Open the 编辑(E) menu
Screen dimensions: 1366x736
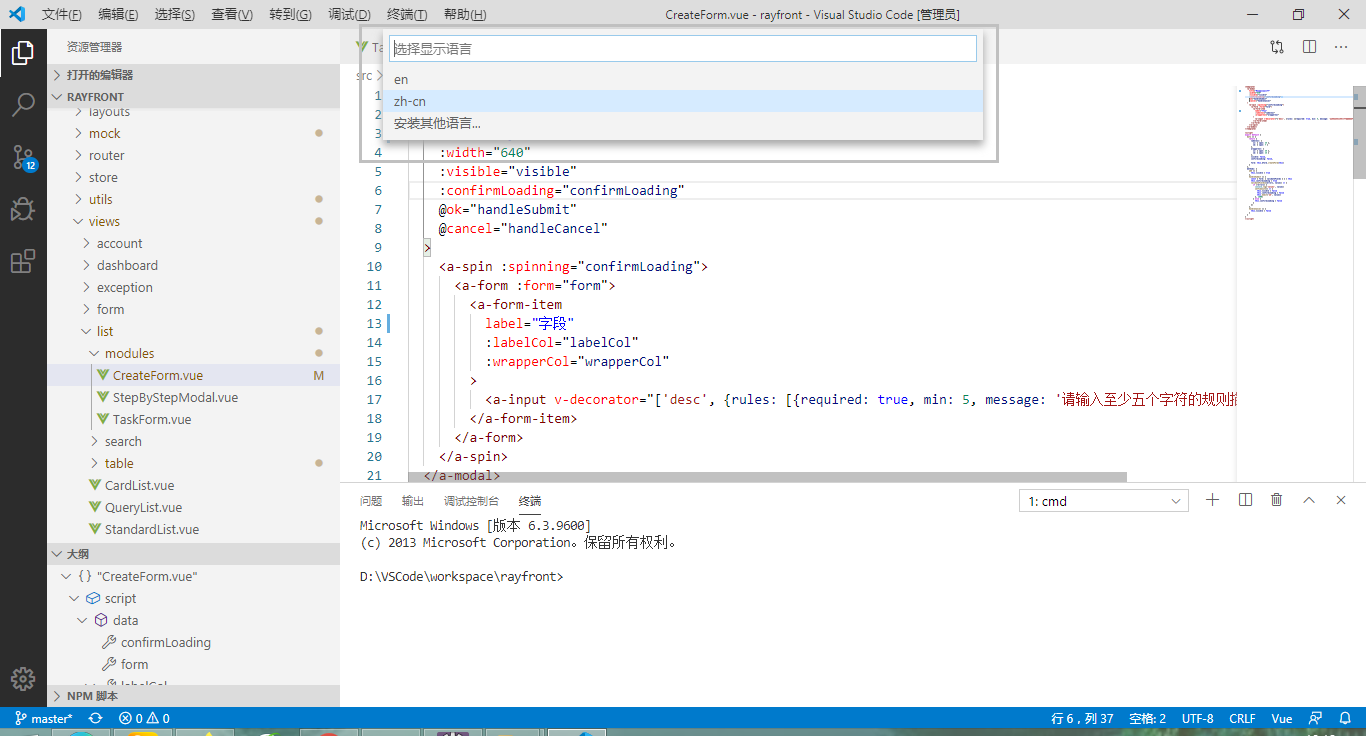click(119, 14)
